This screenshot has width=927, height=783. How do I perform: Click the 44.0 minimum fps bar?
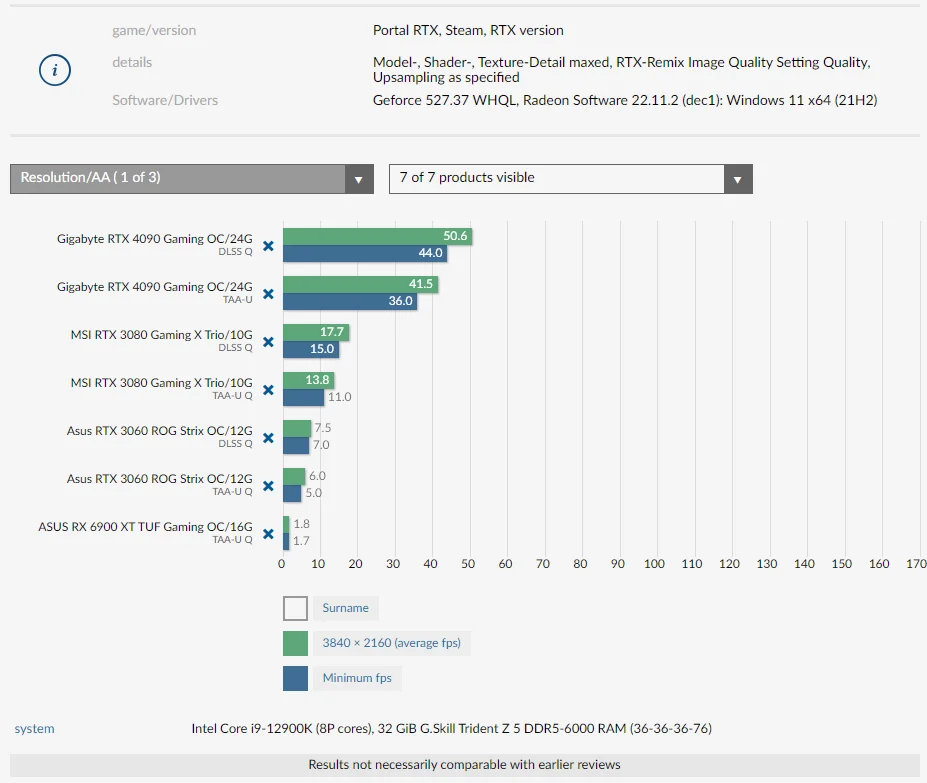[365, 253]
